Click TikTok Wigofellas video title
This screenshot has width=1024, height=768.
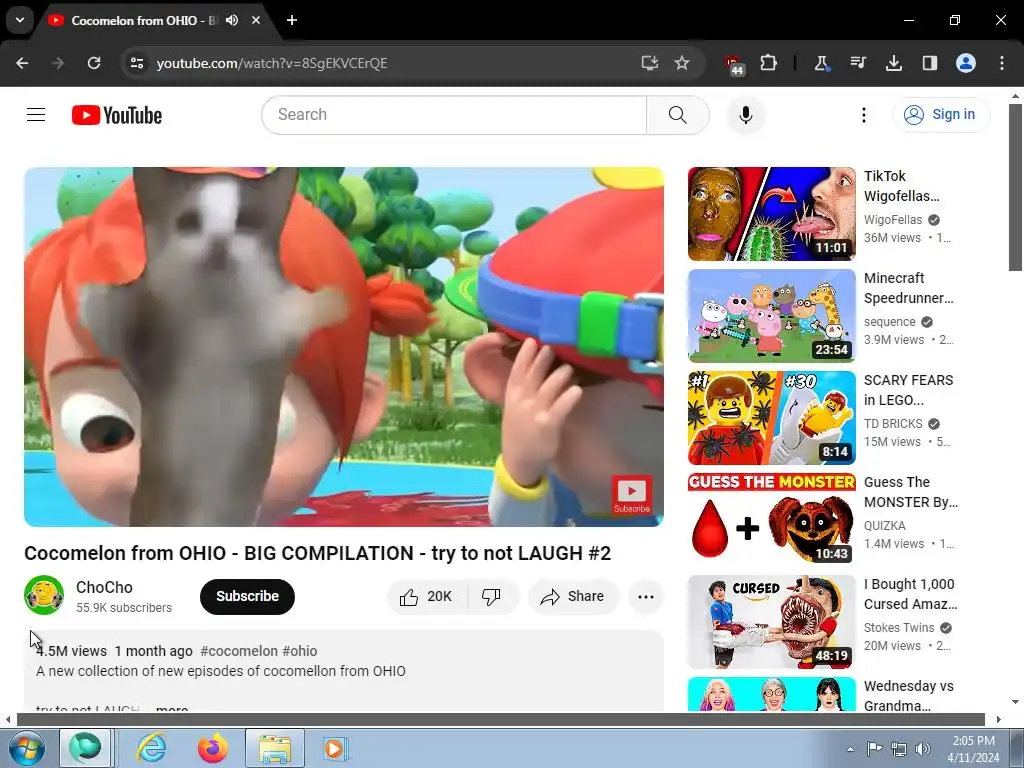(x=902, y=186)
